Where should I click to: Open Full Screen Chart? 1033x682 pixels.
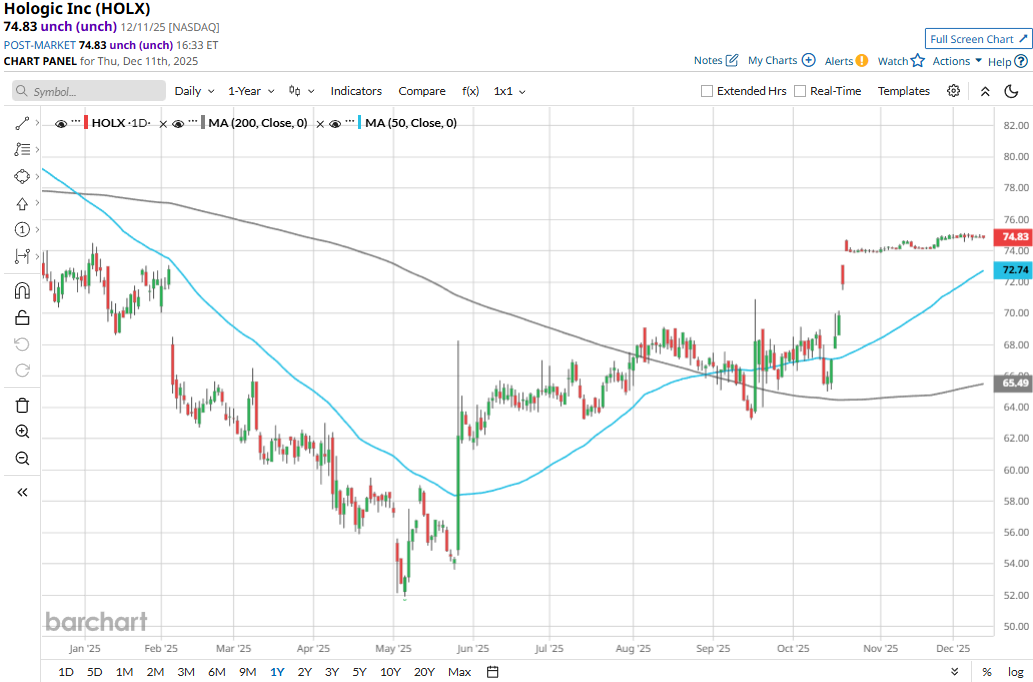(x=978, y=39)
